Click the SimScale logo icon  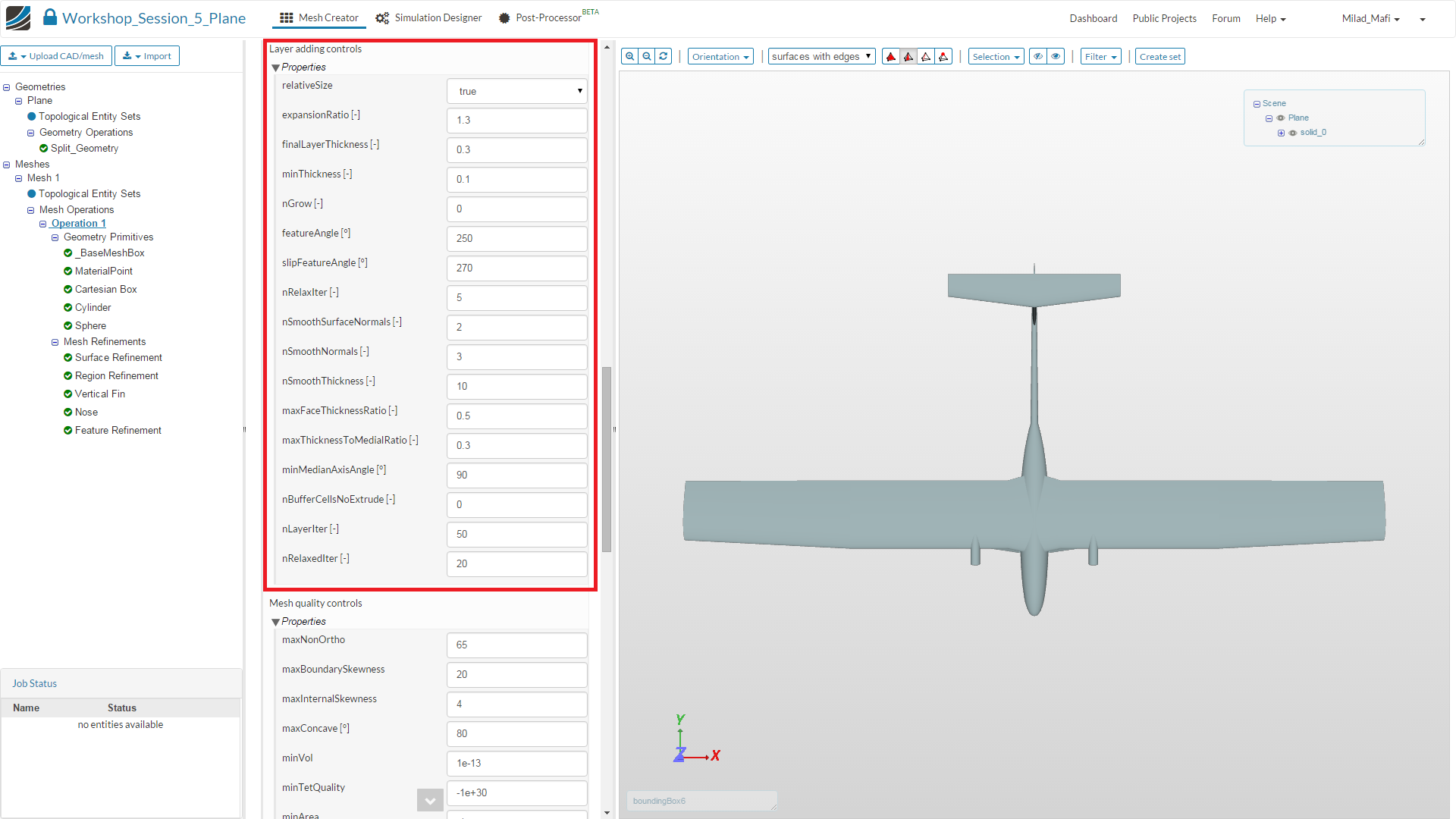tap(18, 17)
